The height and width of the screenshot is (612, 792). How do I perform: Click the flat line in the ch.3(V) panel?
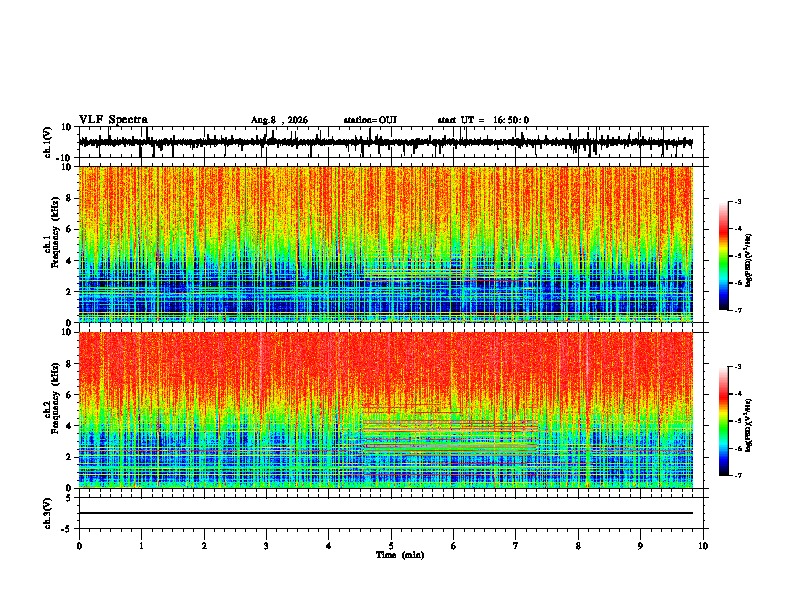[386, 513]
